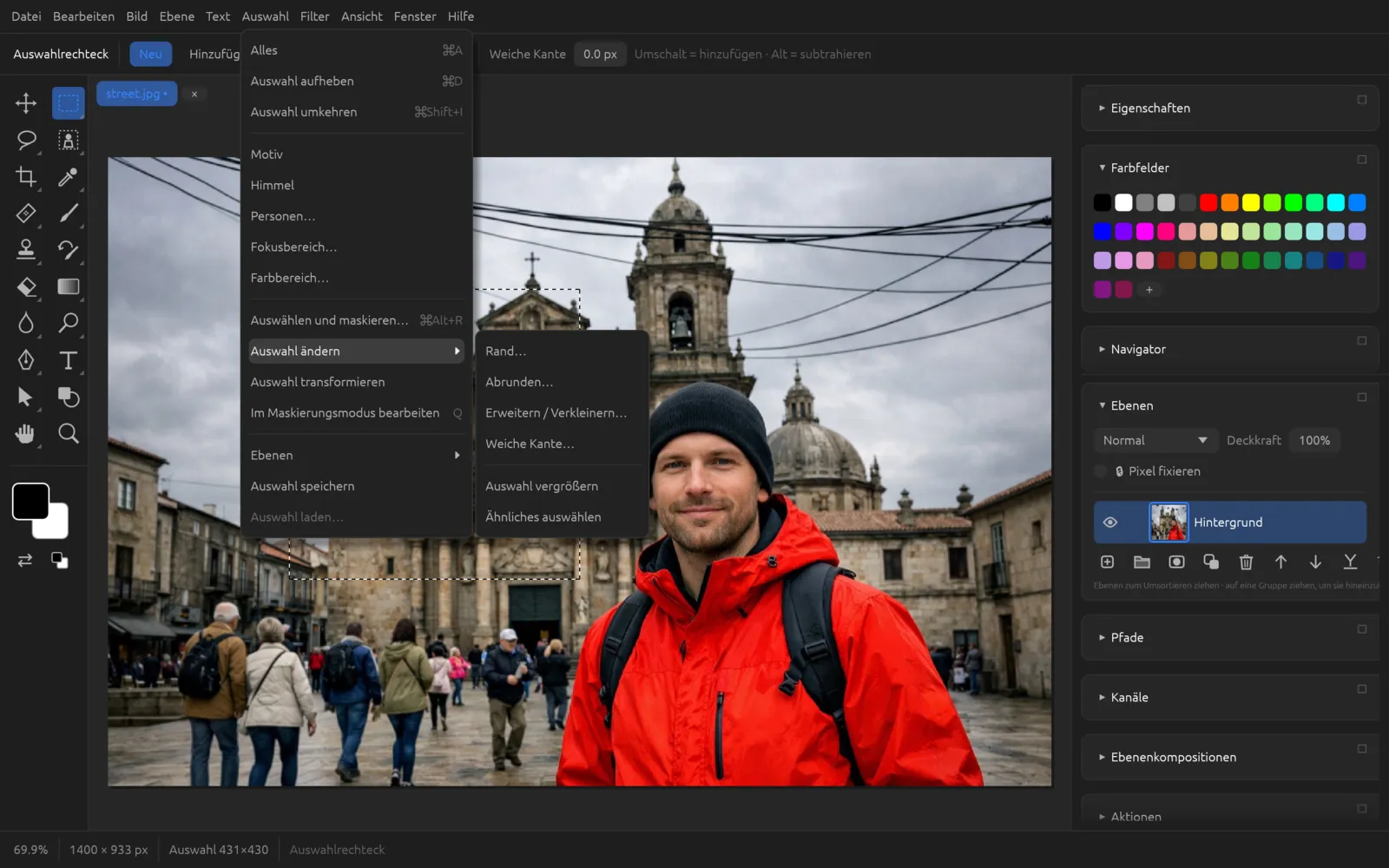Image resolution: width=1389 pixels, height=868 pixels.
Task: Pick the Eyedropper tool
Action: click(68, 177)
